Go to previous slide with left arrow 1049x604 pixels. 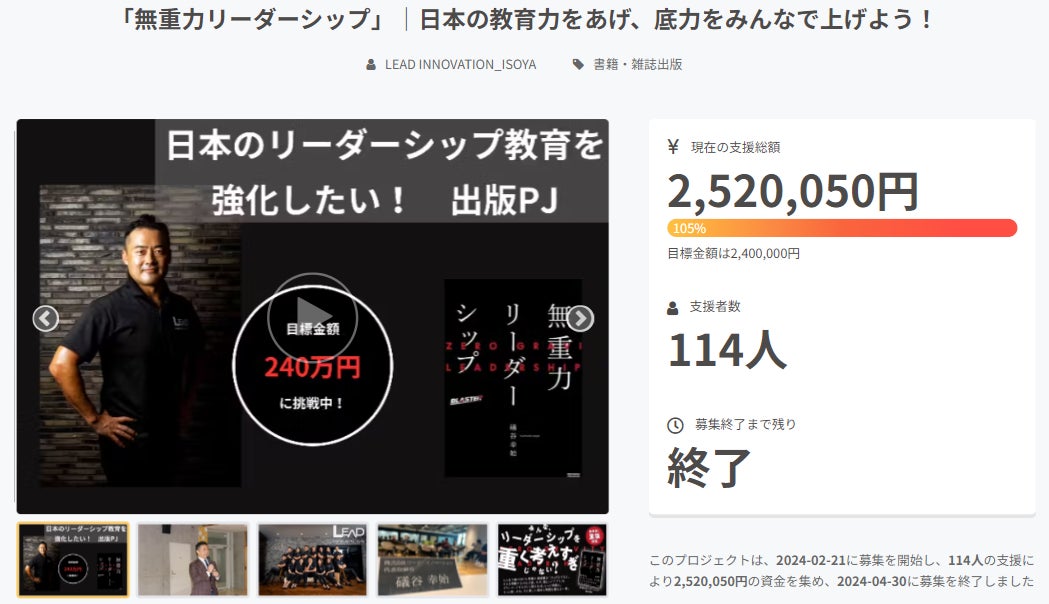[45, 318]
